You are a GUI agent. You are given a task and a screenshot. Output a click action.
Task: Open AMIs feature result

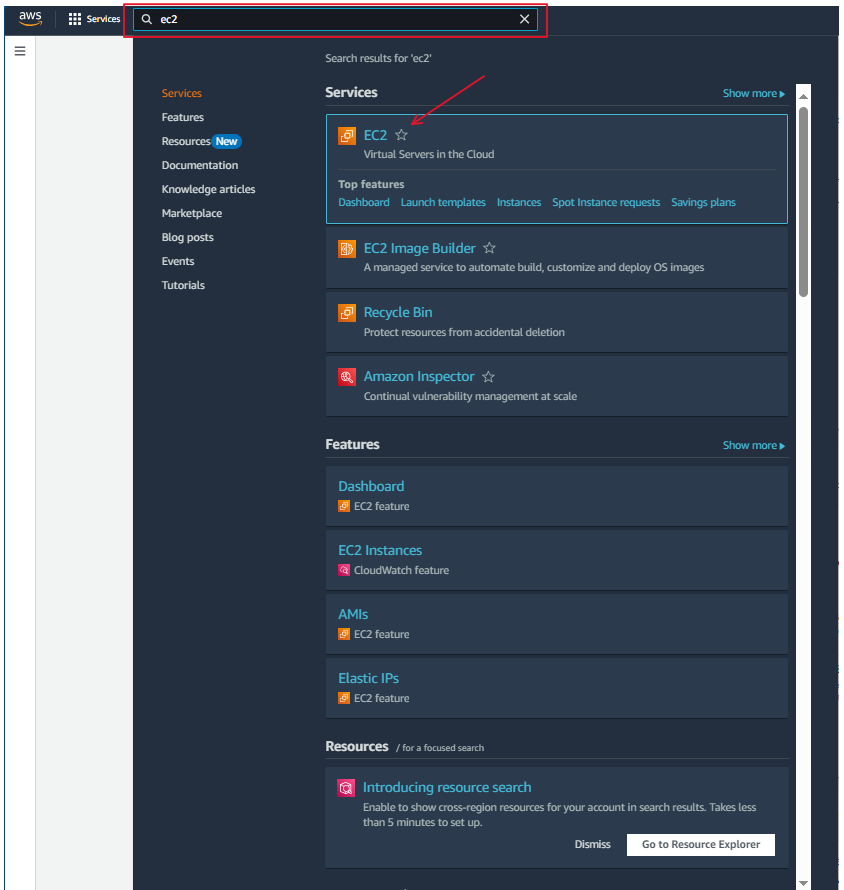(353, 614)
